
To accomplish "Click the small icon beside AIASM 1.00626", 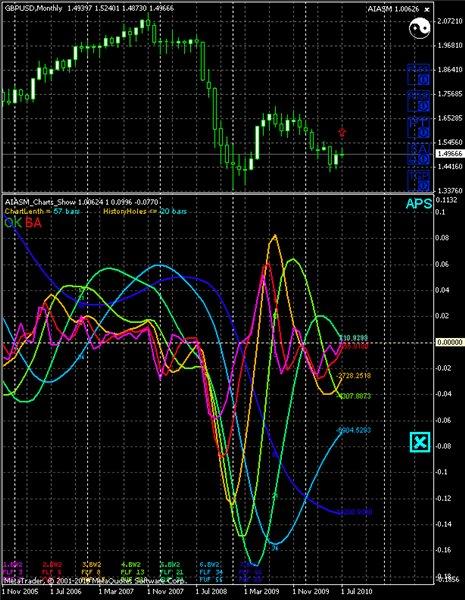I will click(427, 9).
